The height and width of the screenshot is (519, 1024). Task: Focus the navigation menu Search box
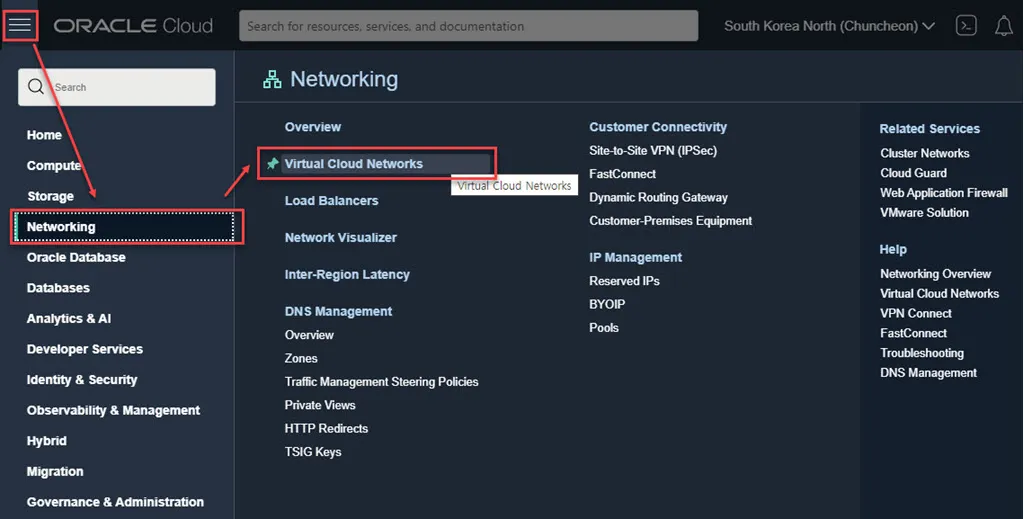click(x=117, y=87)
